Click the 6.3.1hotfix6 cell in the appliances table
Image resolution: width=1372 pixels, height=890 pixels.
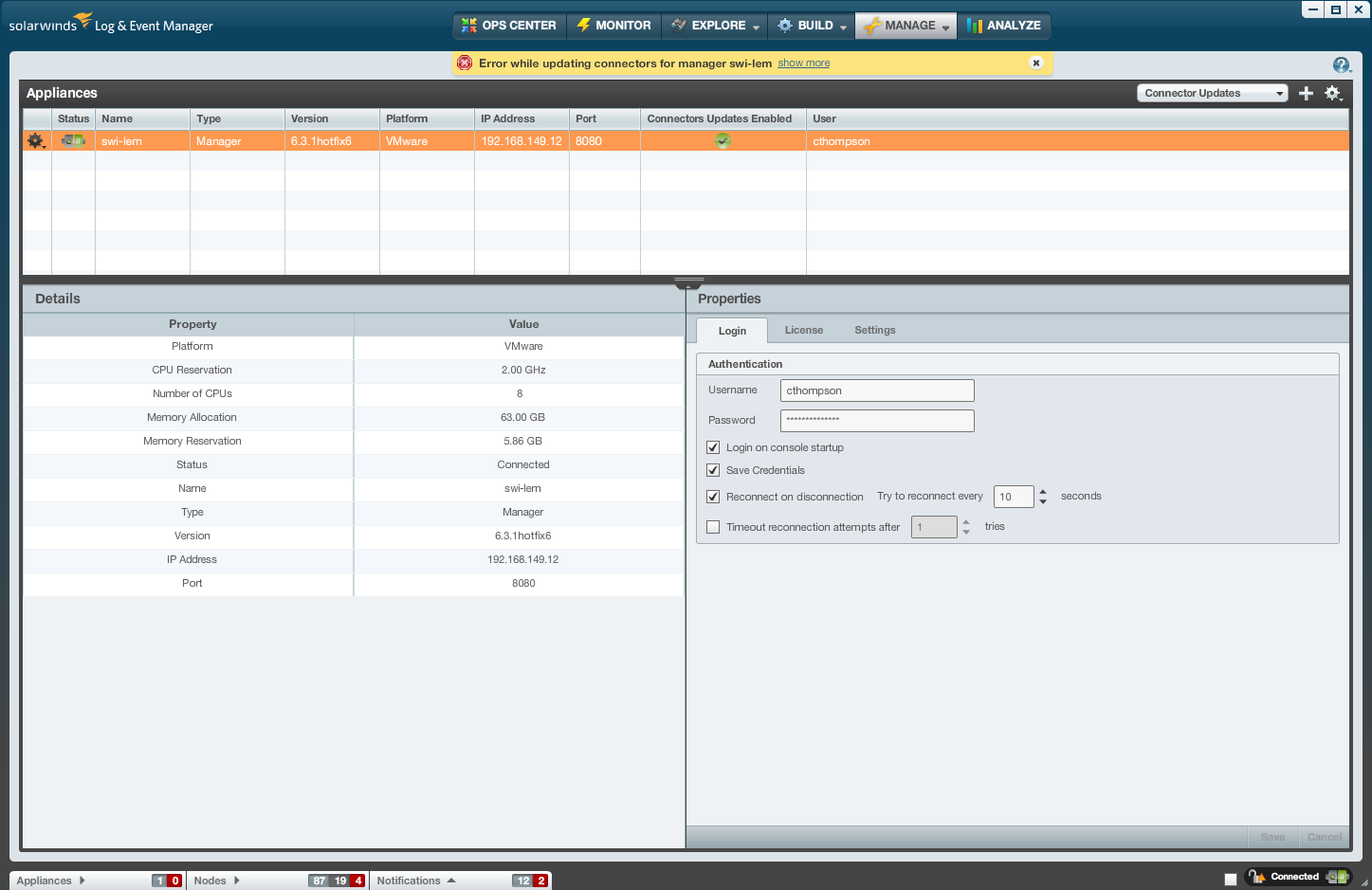pyautogui.click(x=332, y=141)
